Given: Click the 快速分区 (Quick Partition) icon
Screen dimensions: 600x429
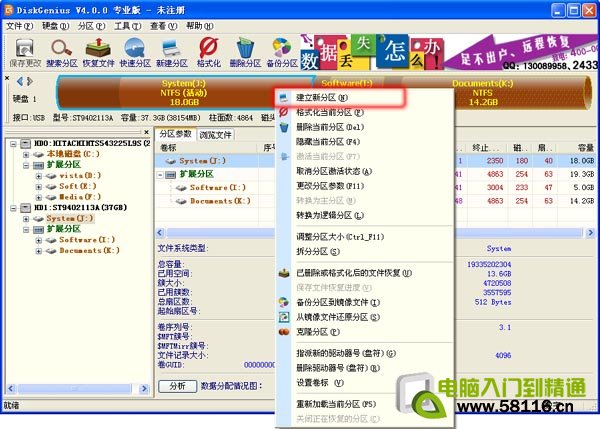Looking at the screenshot, I should coord(136,52).
